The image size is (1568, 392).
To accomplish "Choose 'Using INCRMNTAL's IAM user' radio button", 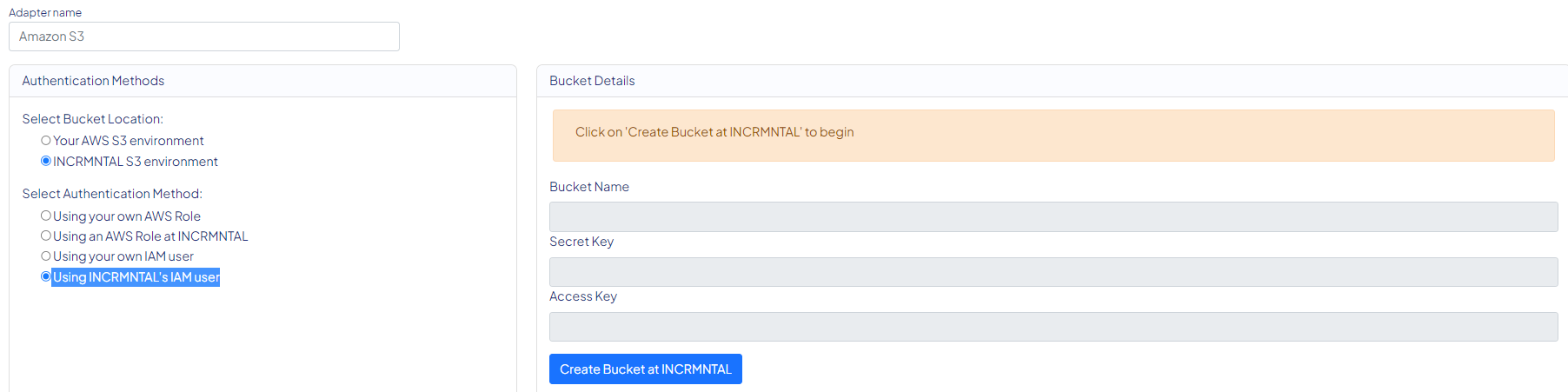I will click(x=46, y=276).
